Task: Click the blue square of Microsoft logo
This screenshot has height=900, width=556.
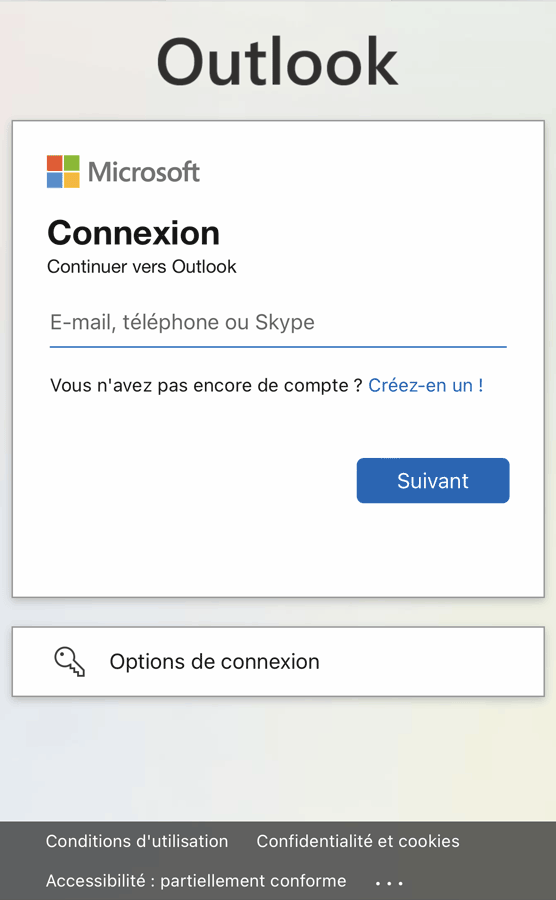Action: [55, 180]
